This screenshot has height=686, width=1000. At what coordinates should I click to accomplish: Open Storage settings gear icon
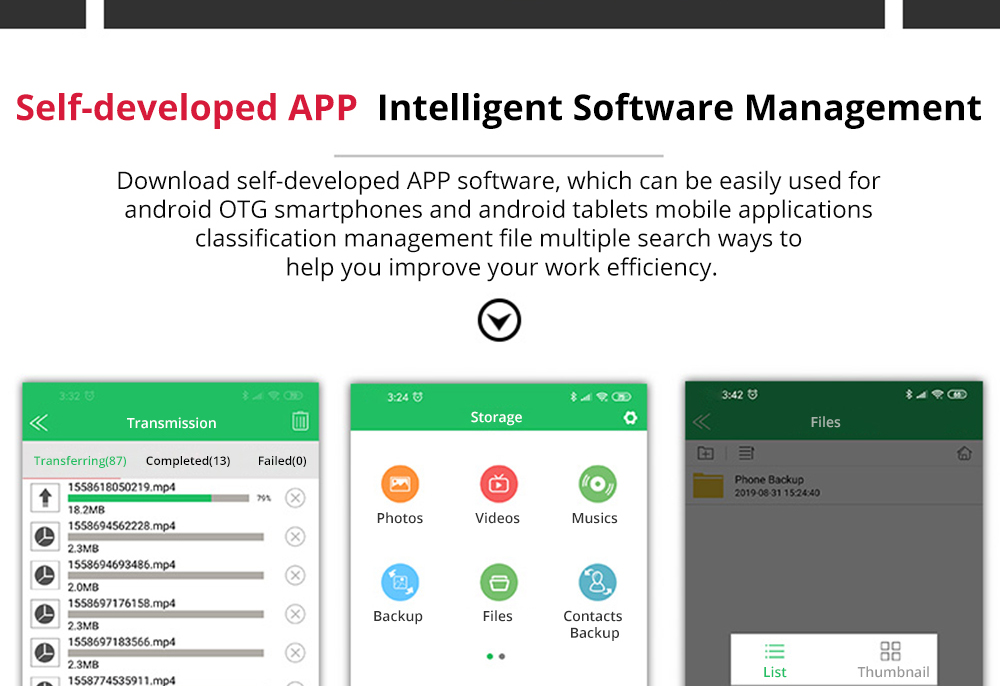click(630, 418)
